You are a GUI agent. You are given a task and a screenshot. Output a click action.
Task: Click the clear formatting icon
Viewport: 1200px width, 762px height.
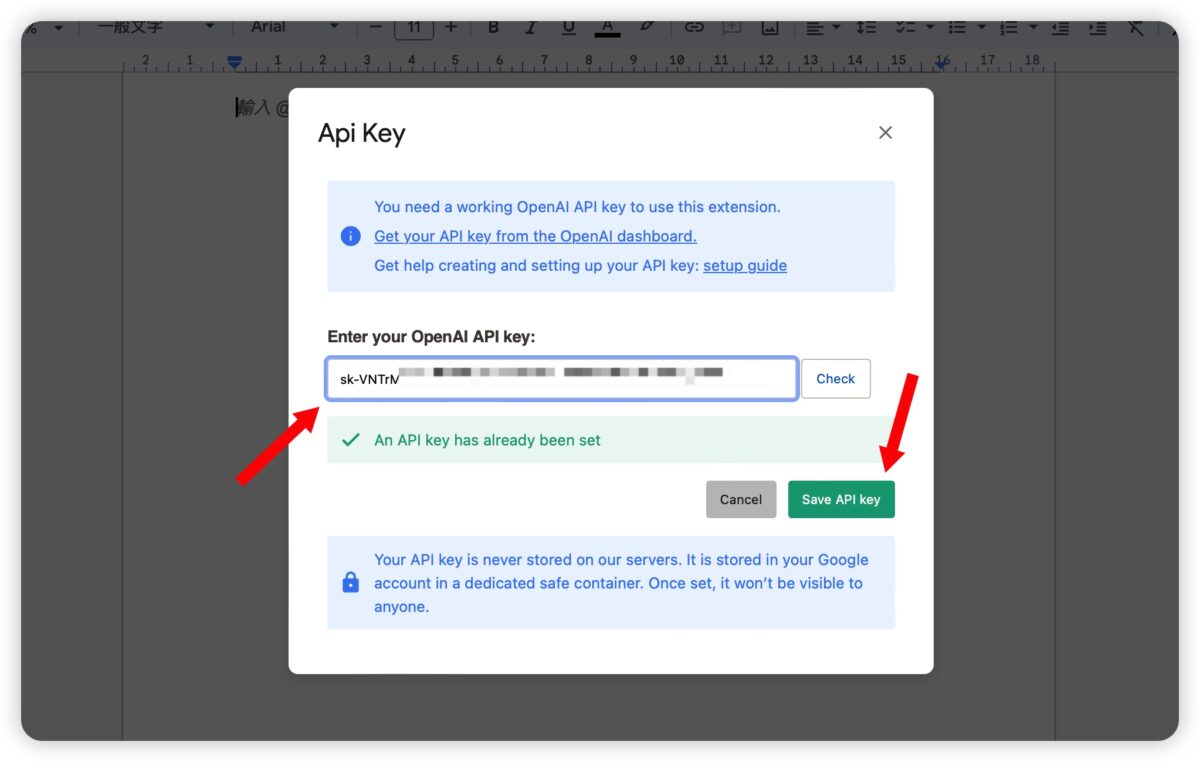click(1135, 27)
